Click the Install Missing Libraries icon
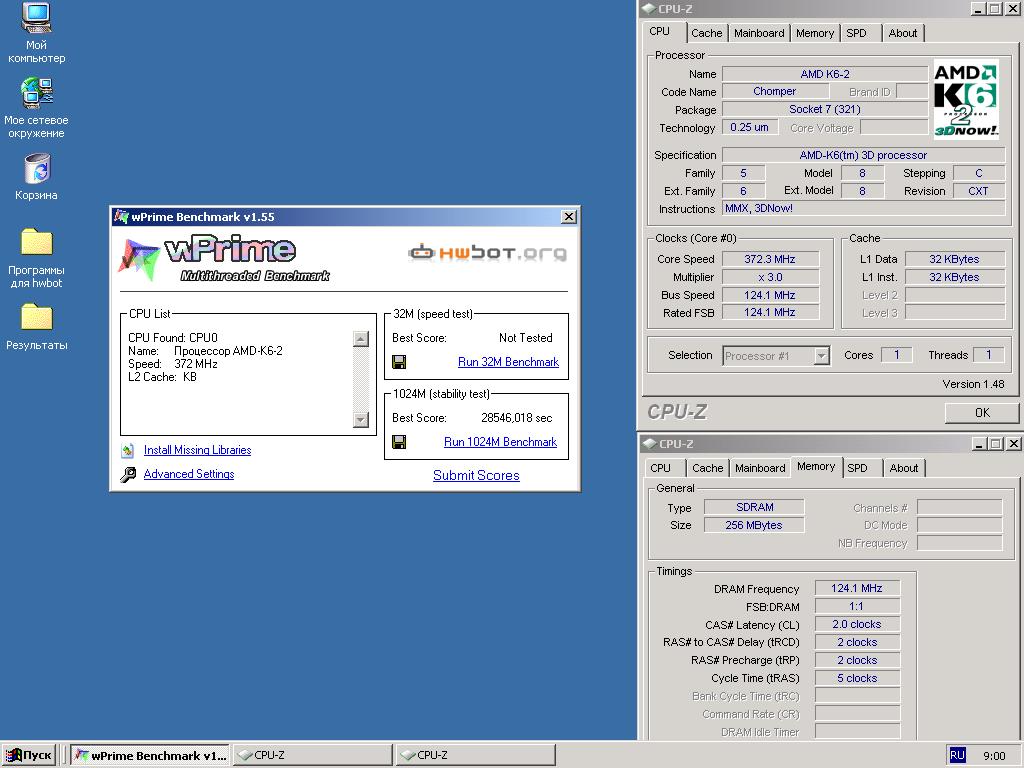Screen dimensions: 1024x768 tap(128, 450)
